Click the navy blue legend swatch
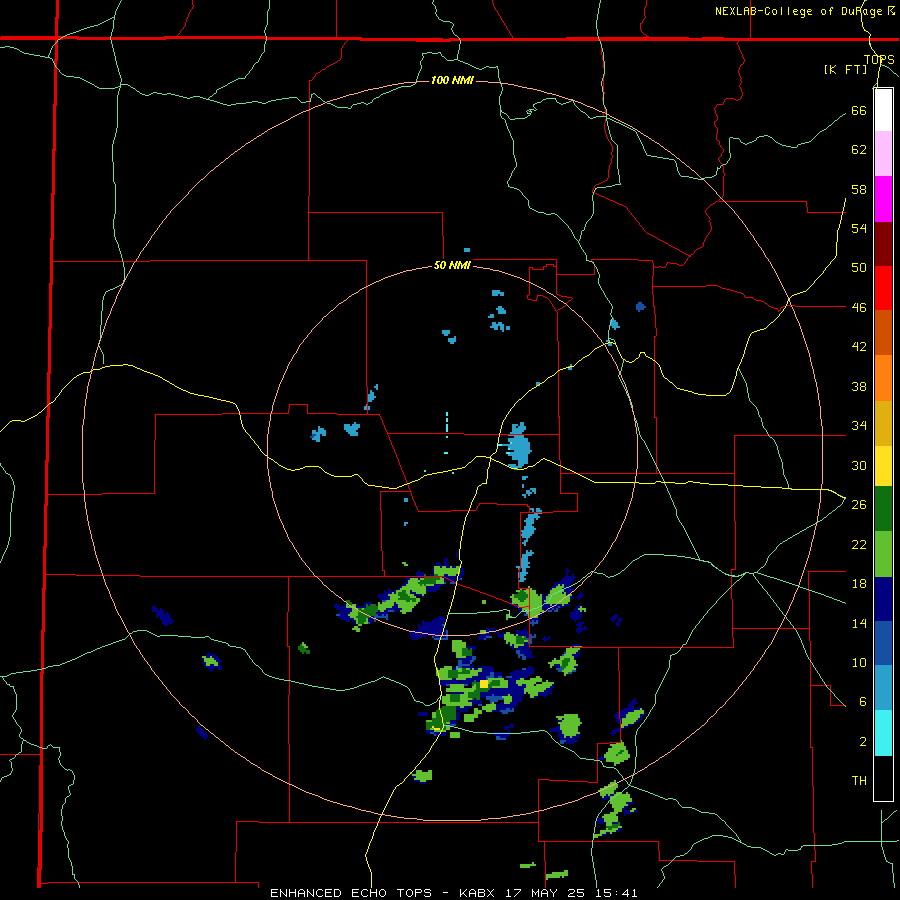Screen dimensions: 900x900 (883, 599)
